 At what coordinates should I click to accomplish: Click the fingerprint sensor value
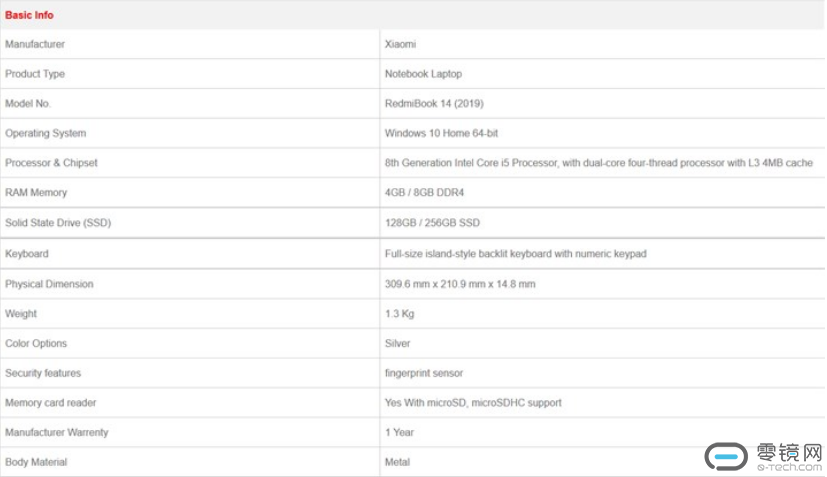tap(424, 373)
